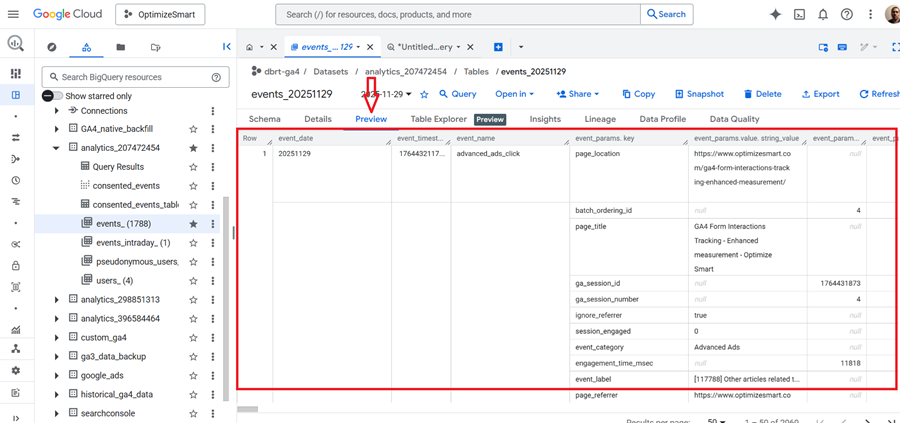Expand the Connections node
The image size is (900, 423).
56,111
